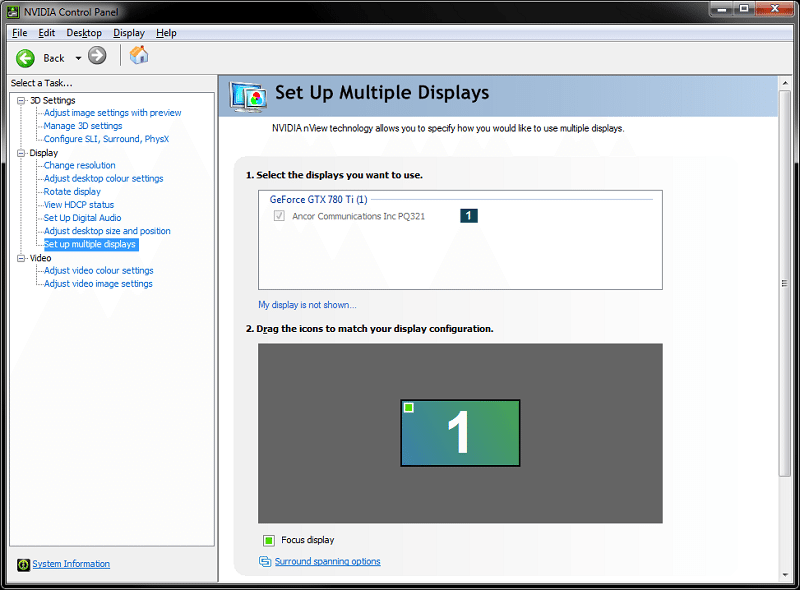
Task: Select Adjust video colour settings
Action: 98,271
